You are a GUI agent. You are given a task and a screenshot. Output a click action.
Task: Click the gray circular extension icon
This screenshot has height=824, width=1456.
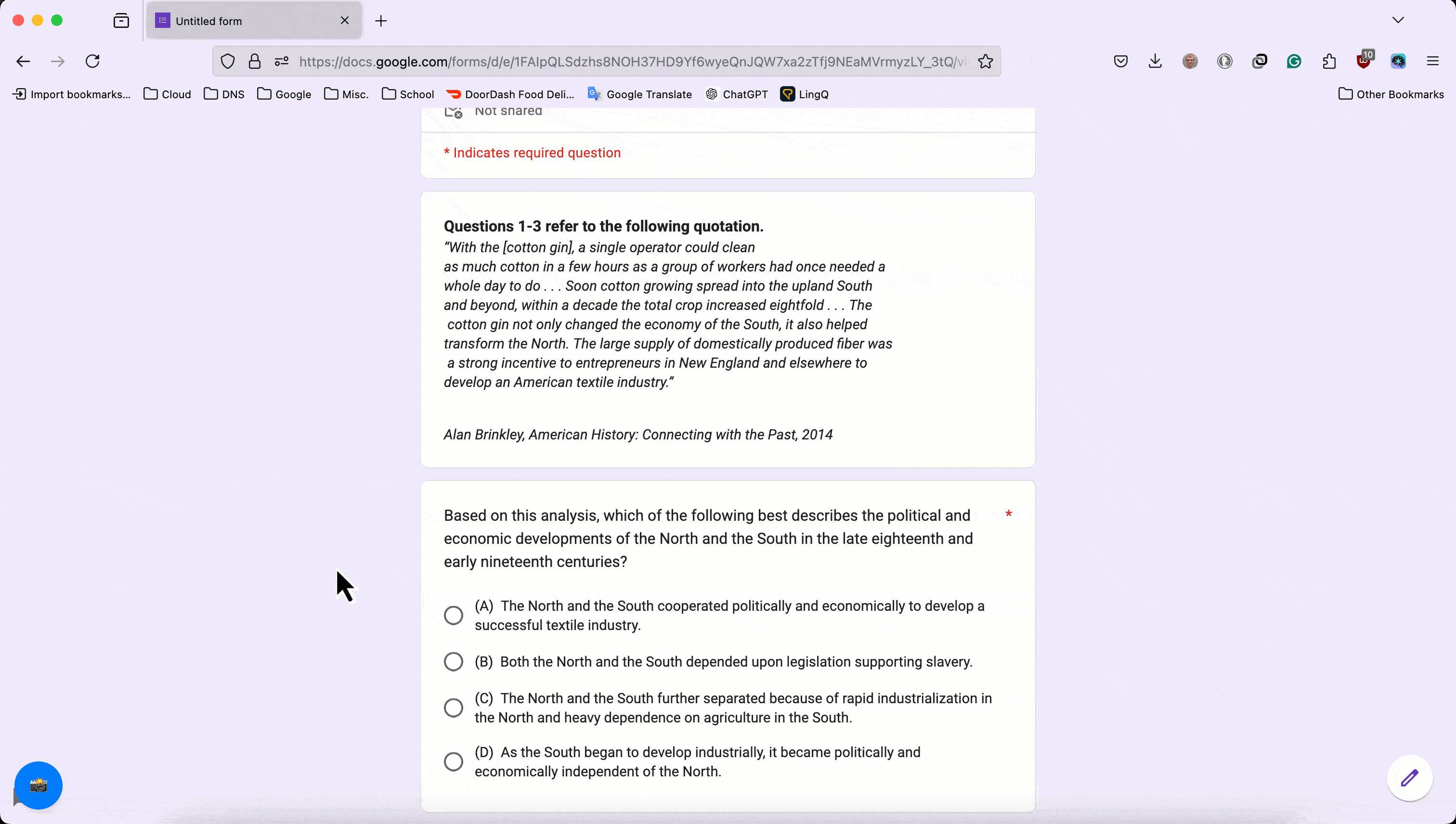1224,61
